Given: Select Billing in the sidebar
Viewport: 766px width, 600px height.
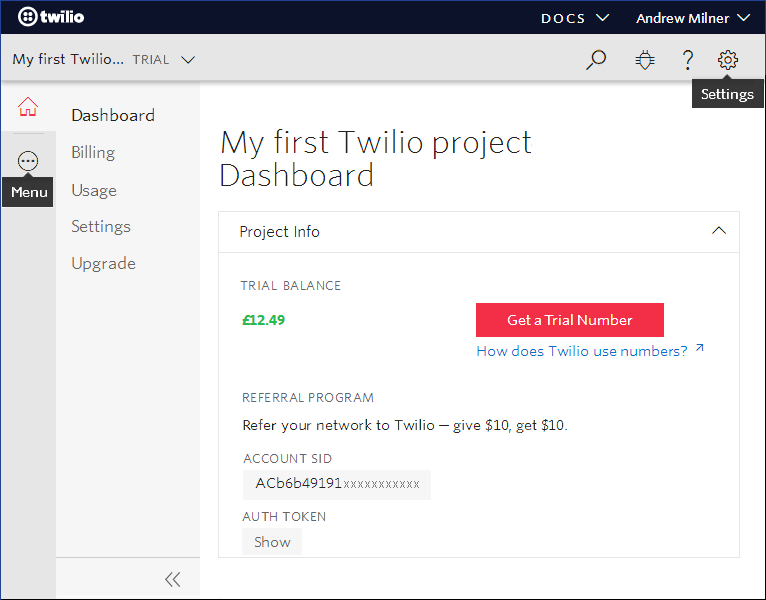Looking at the screenshot, I should pyautogui.click(x=93, y=152).
